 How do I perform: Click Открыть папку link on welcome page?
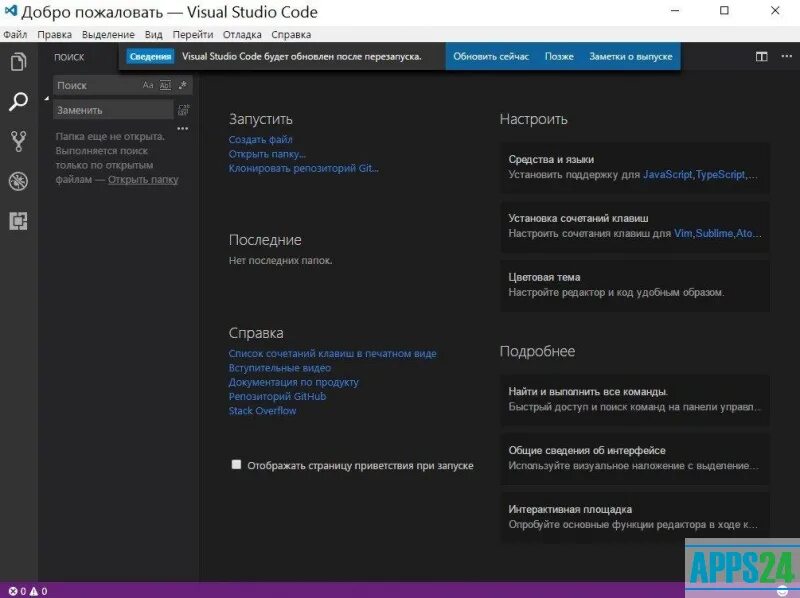(x=267, y=154)
